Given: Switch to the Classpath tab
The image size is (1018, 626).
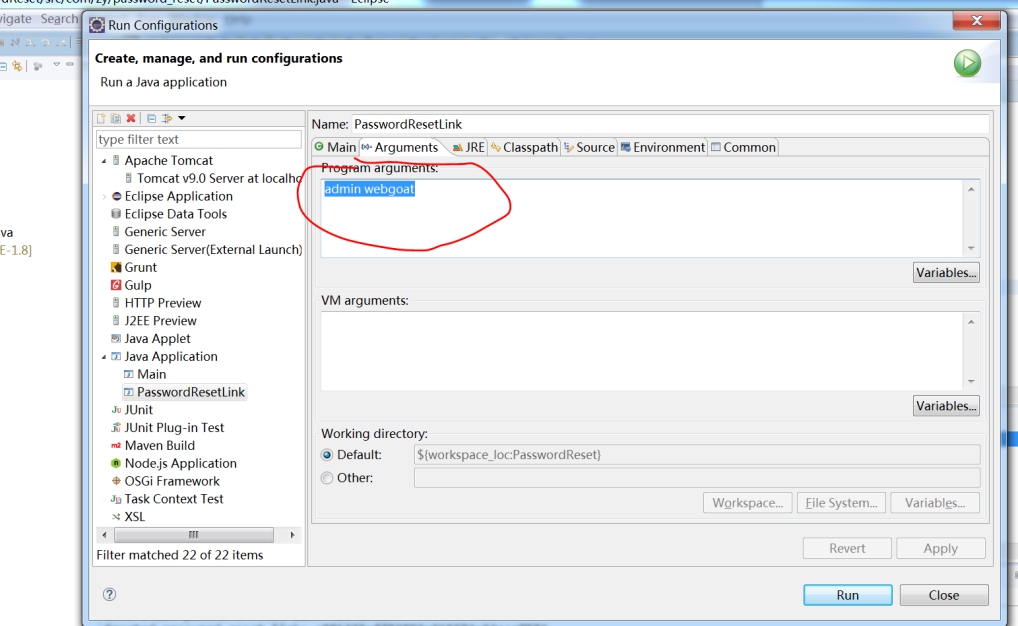Looking at the screenshot, I should coord(524,147).
